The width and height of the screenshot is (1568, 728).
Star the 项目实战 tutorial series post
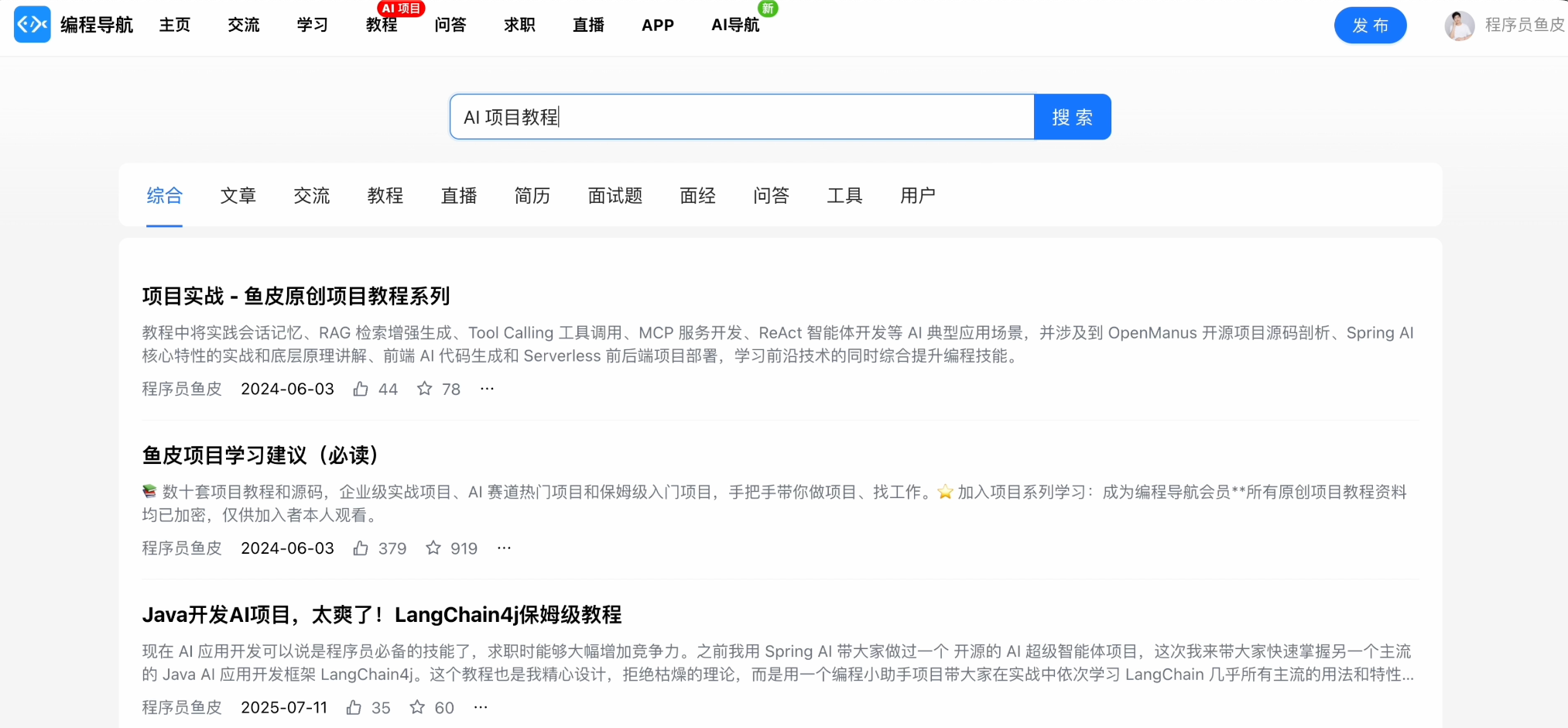coord(424,389)
